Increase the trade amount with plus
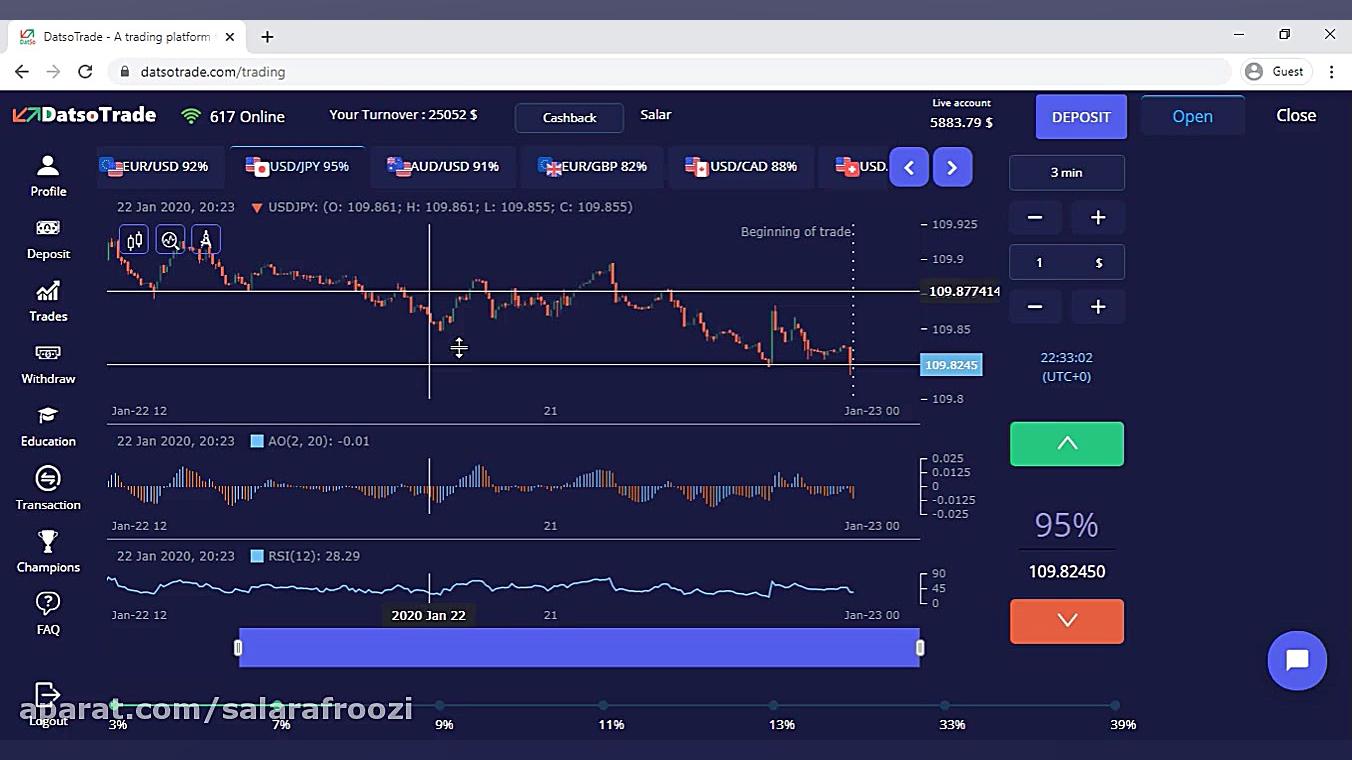The image size is (1352, 760). tap(1098, 307)
